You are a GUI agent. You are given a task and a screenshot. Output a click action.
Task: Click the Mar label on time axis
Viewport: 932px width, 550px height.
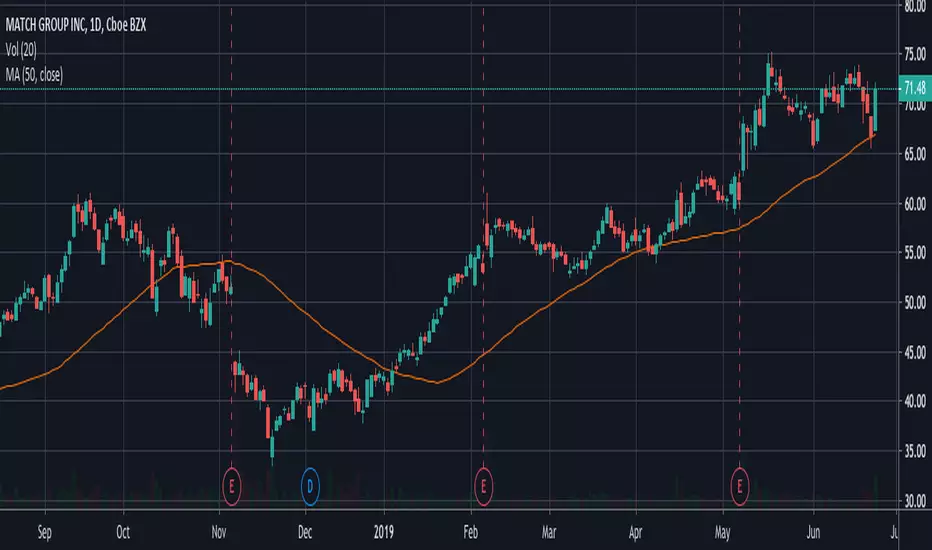[549, 532]
